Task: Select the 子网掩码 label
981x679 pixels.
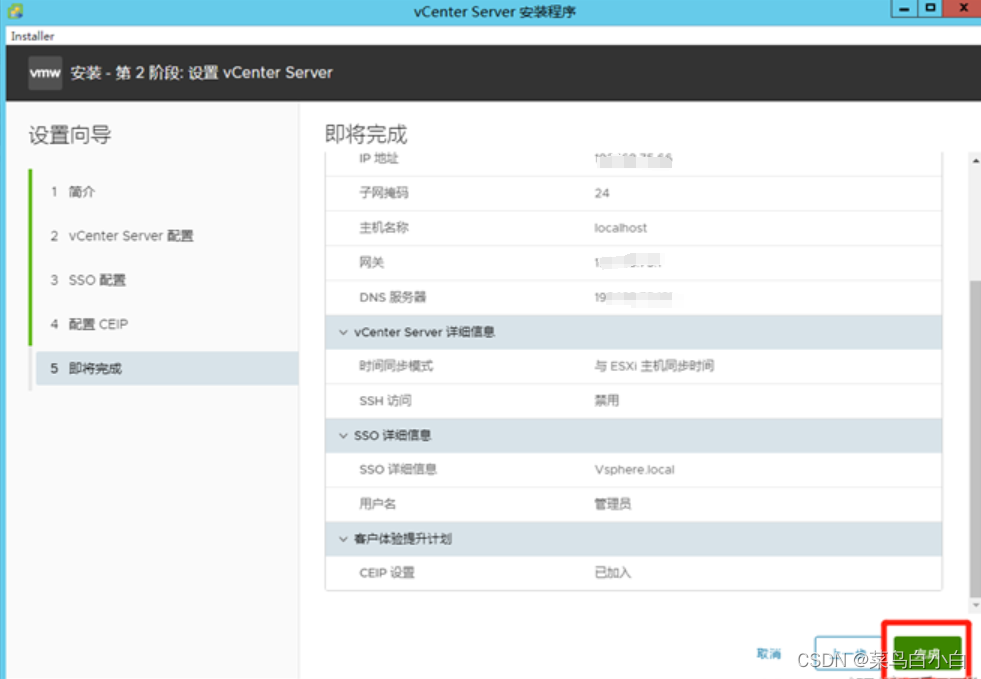Action: [x=384, y=193]
